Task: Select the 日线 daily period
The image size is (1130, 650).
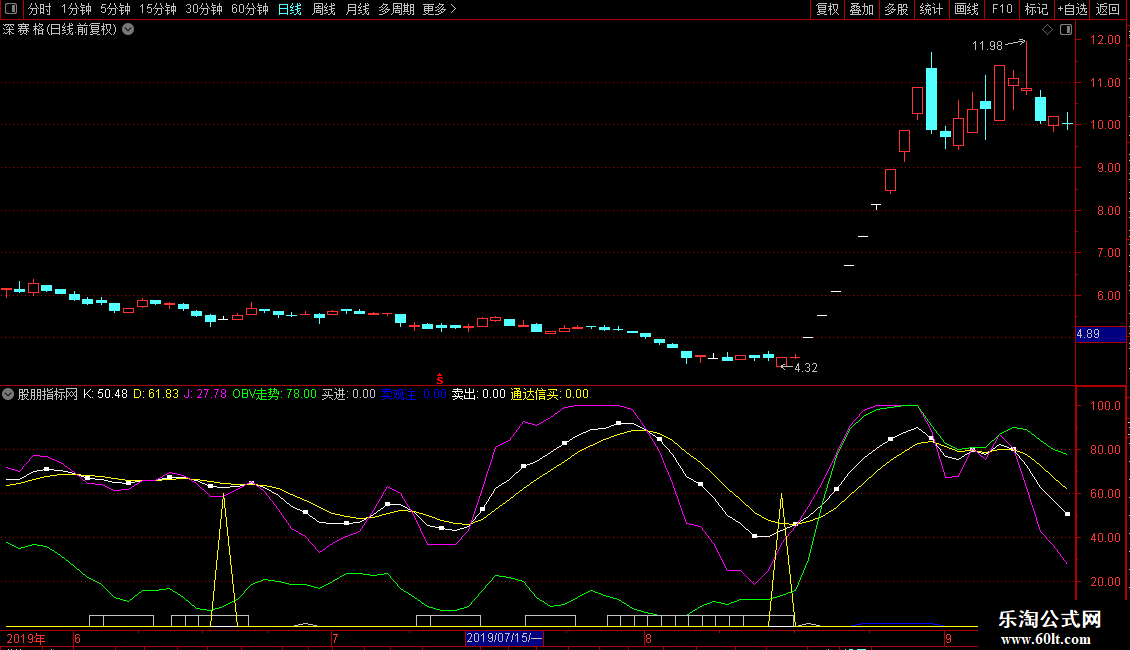Action: click(290, 9)
